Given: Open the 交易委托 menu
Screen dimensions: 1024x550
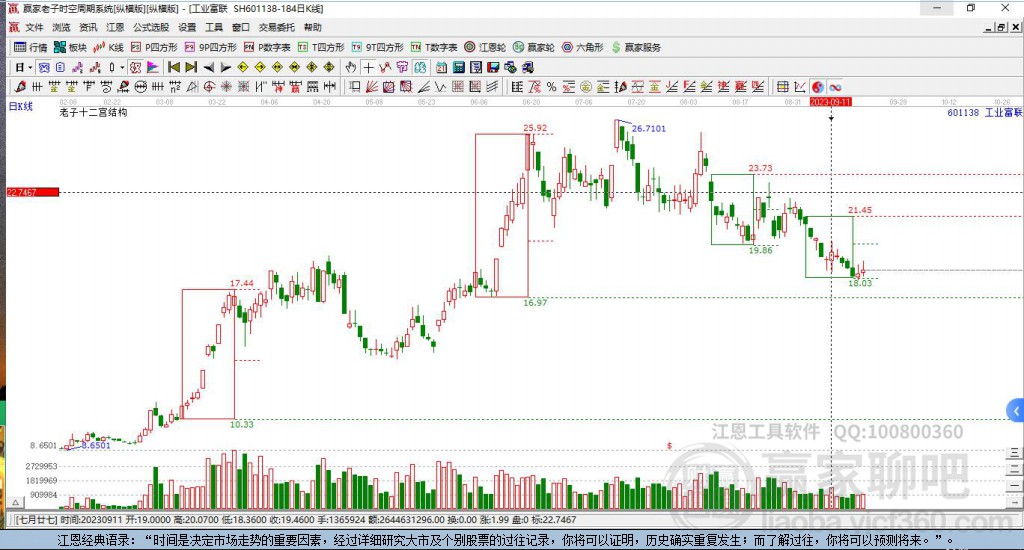Looking at the screenshot, I should 277,27.
